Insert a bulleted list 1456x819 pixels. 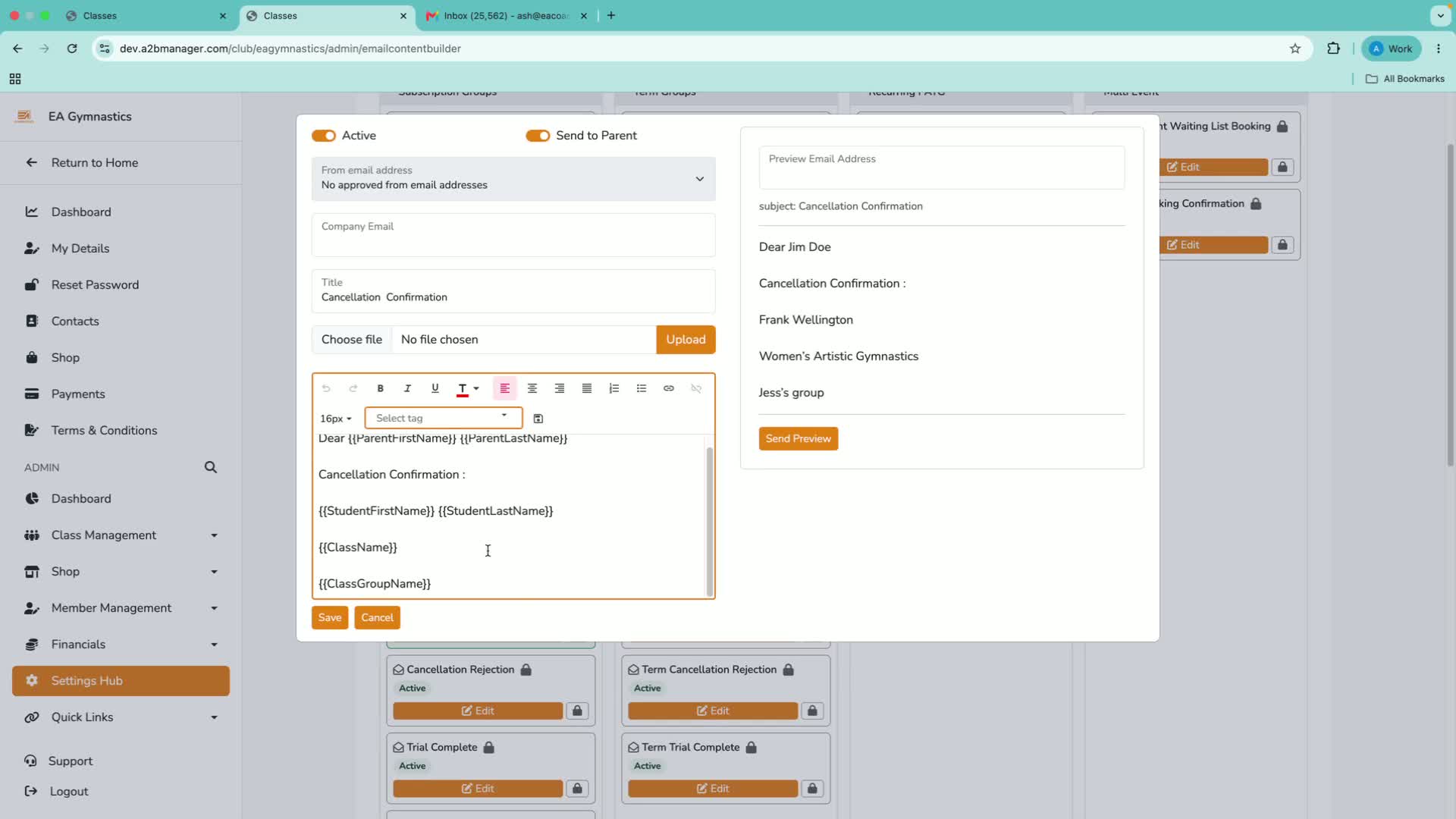click(641, 388)
